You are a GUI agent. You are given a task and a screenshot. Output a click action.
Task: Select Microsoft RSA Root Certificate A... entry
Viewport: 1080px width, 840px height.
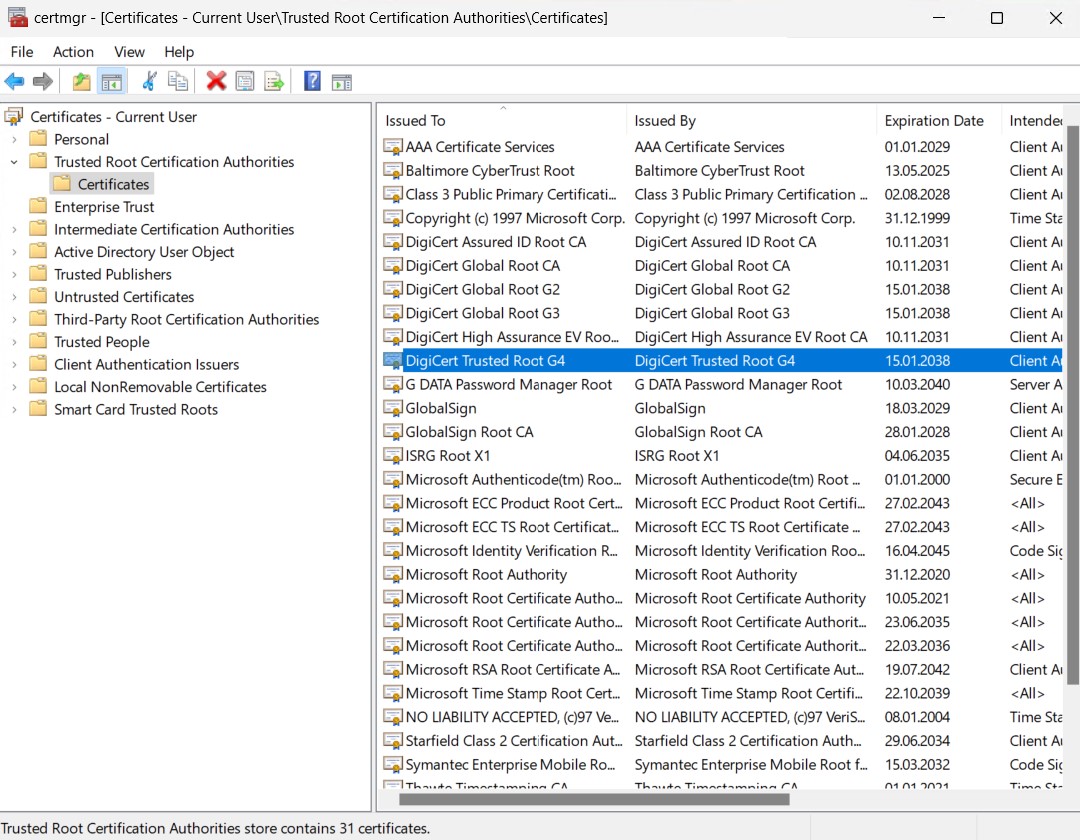513,670
